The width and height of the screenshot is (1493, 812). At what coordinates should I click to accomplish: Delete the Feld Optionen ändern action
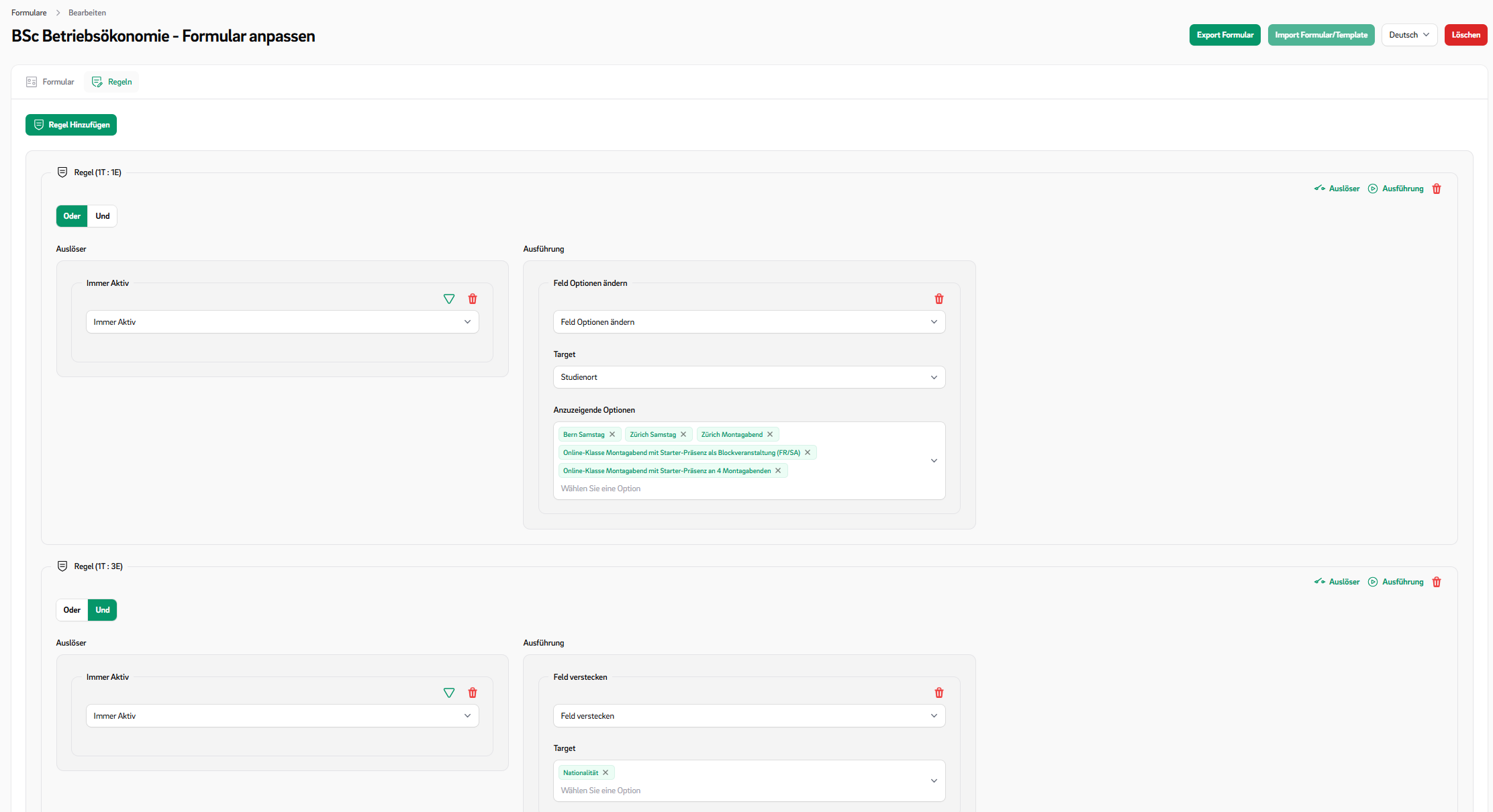click(x=939, y=299)
